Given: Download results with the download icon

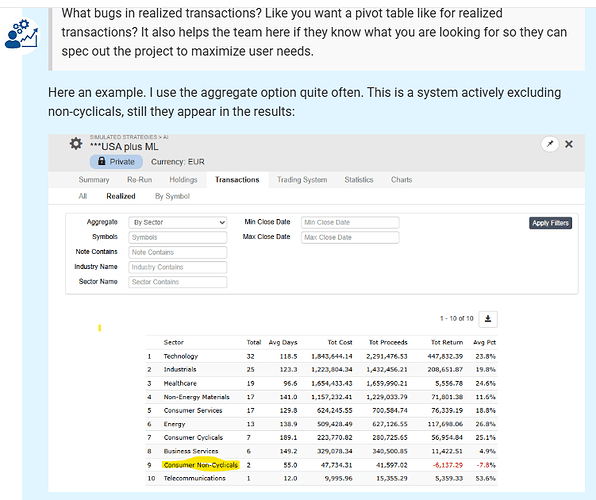Looking at the screenshot, I should pos(488,319).
